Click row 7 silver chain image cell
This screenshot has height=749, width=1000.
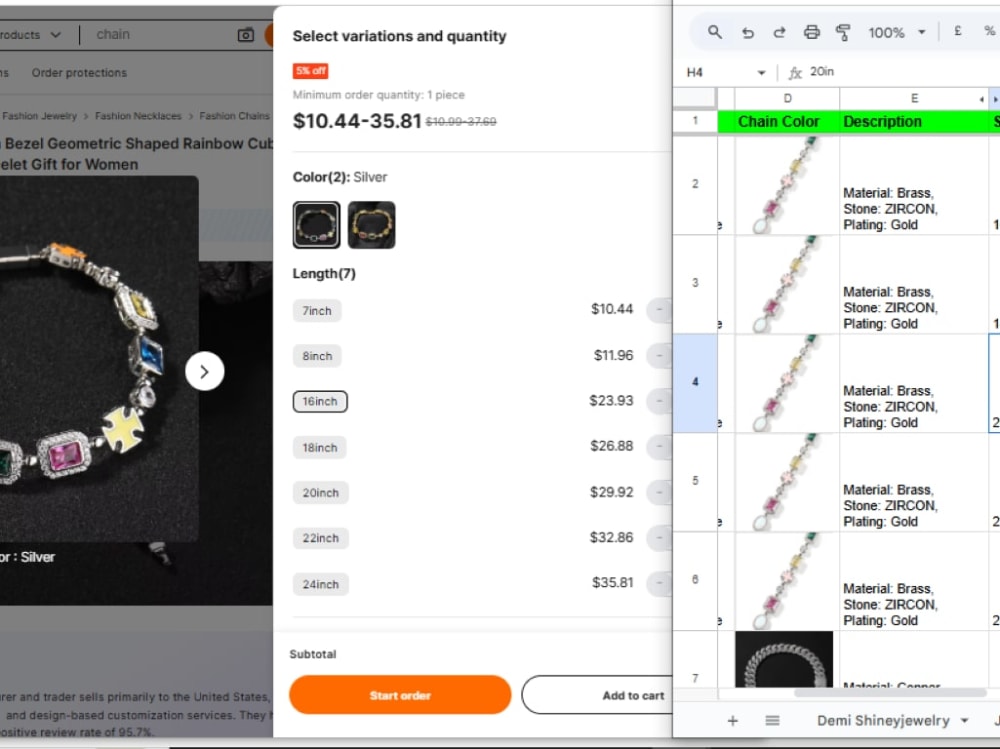tap(784, 659)
